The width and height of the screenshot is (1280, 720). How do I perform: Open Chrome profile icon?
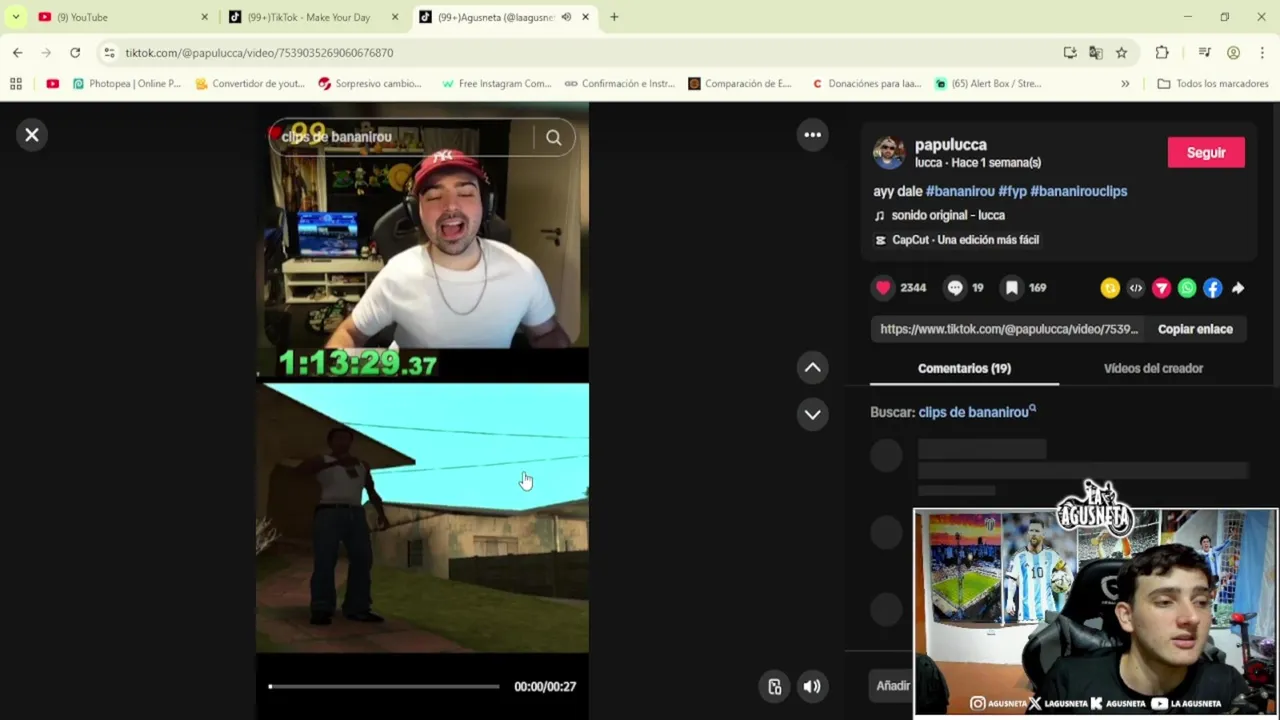1234,53
